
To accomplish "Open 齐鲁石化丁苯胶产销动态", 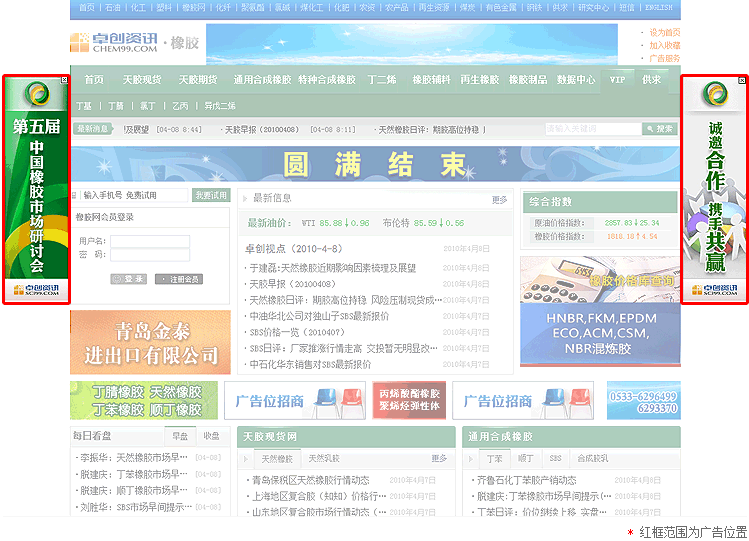I will pos(526,480).
